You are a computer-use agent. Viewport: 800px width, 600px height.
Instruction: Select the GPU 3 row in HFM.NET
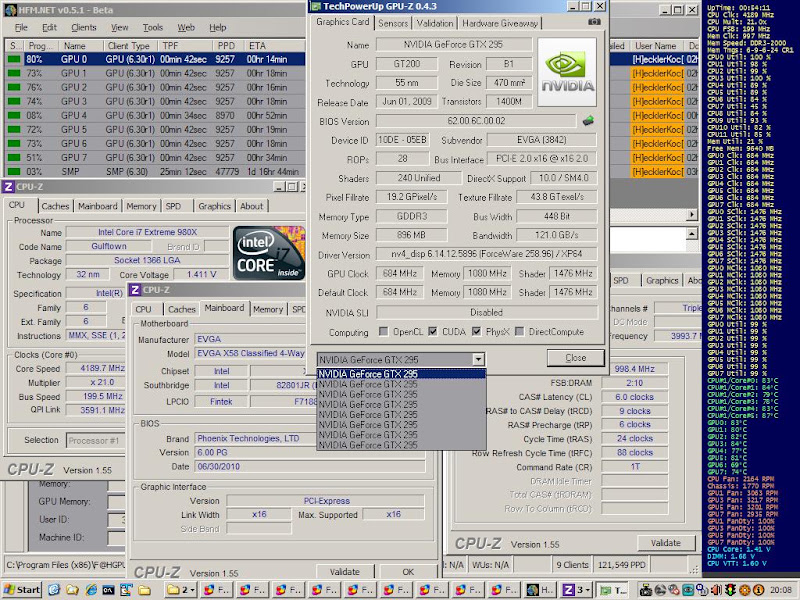pyautogui.click(x=155, y=102)
